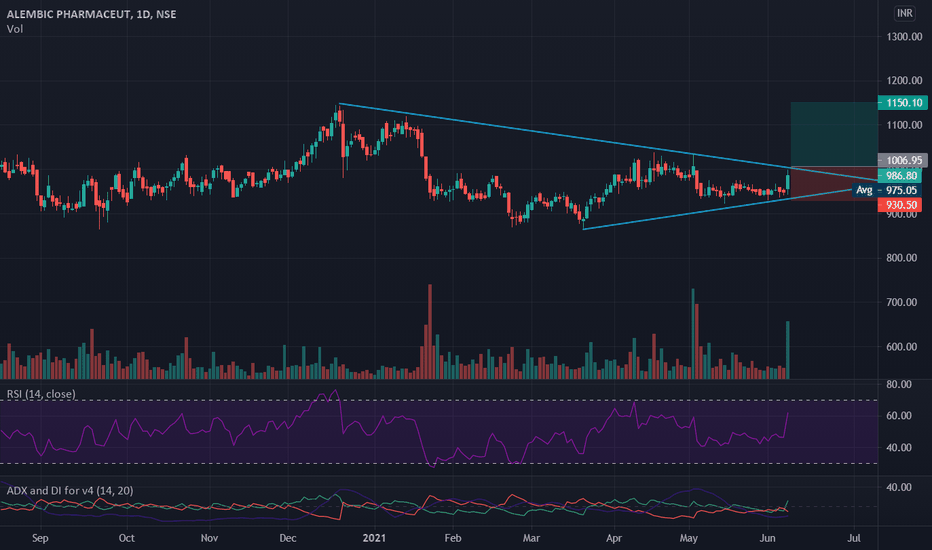Click the Nov label on time axis
Screen dimensions: 932x550
pos(209,538)
